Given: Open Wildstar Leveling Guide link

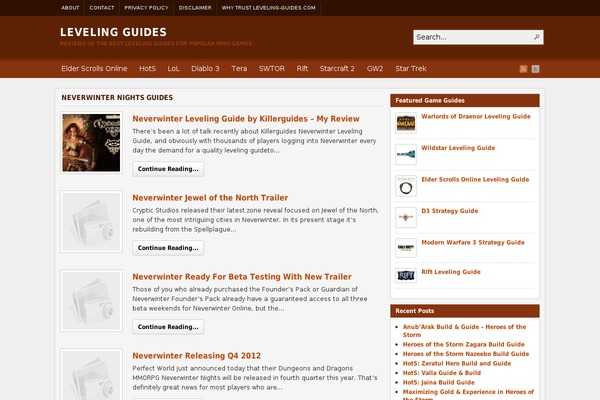Looking at the screenshot, I should pos(458,148).
